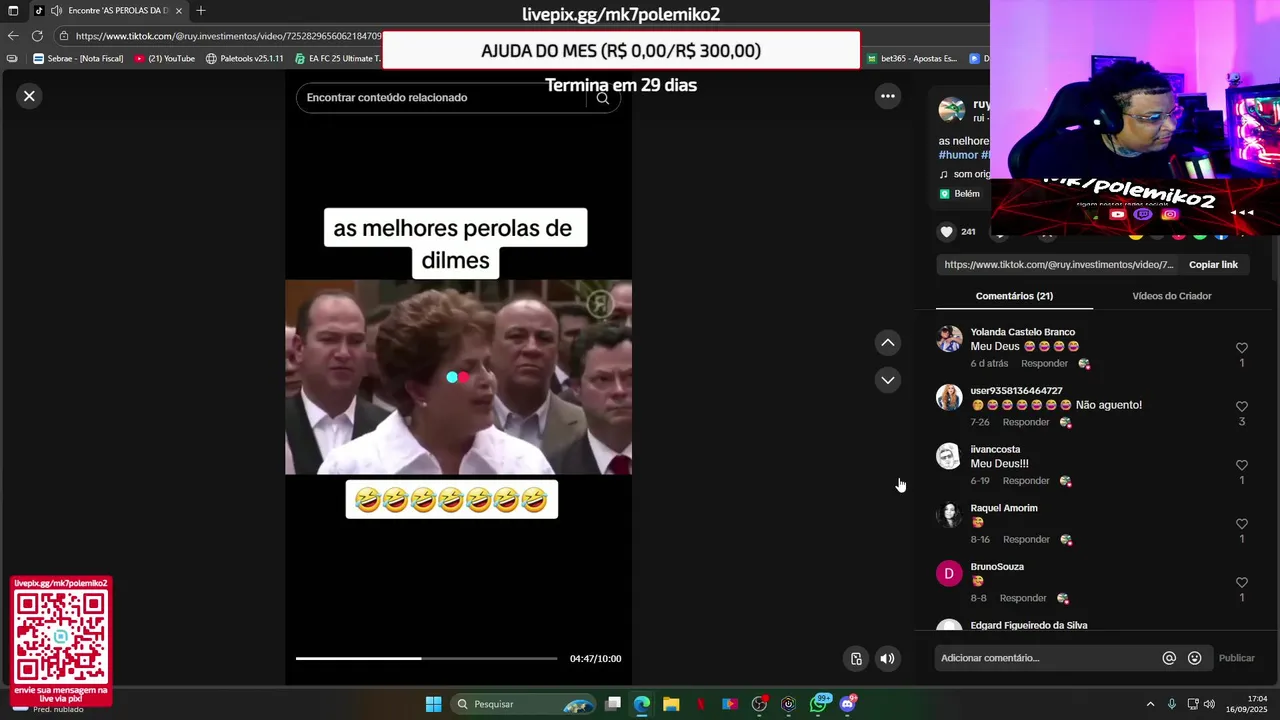Close the TikTok video viewer with X

[29, 96]
